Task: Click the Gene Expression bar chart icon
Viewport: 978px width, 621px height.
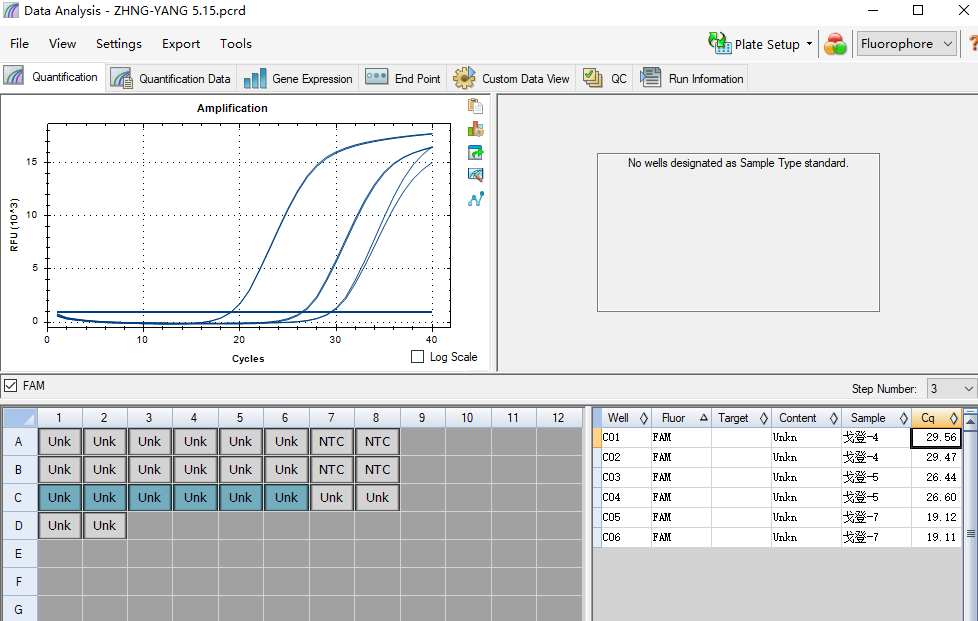Action: (255, 79)
